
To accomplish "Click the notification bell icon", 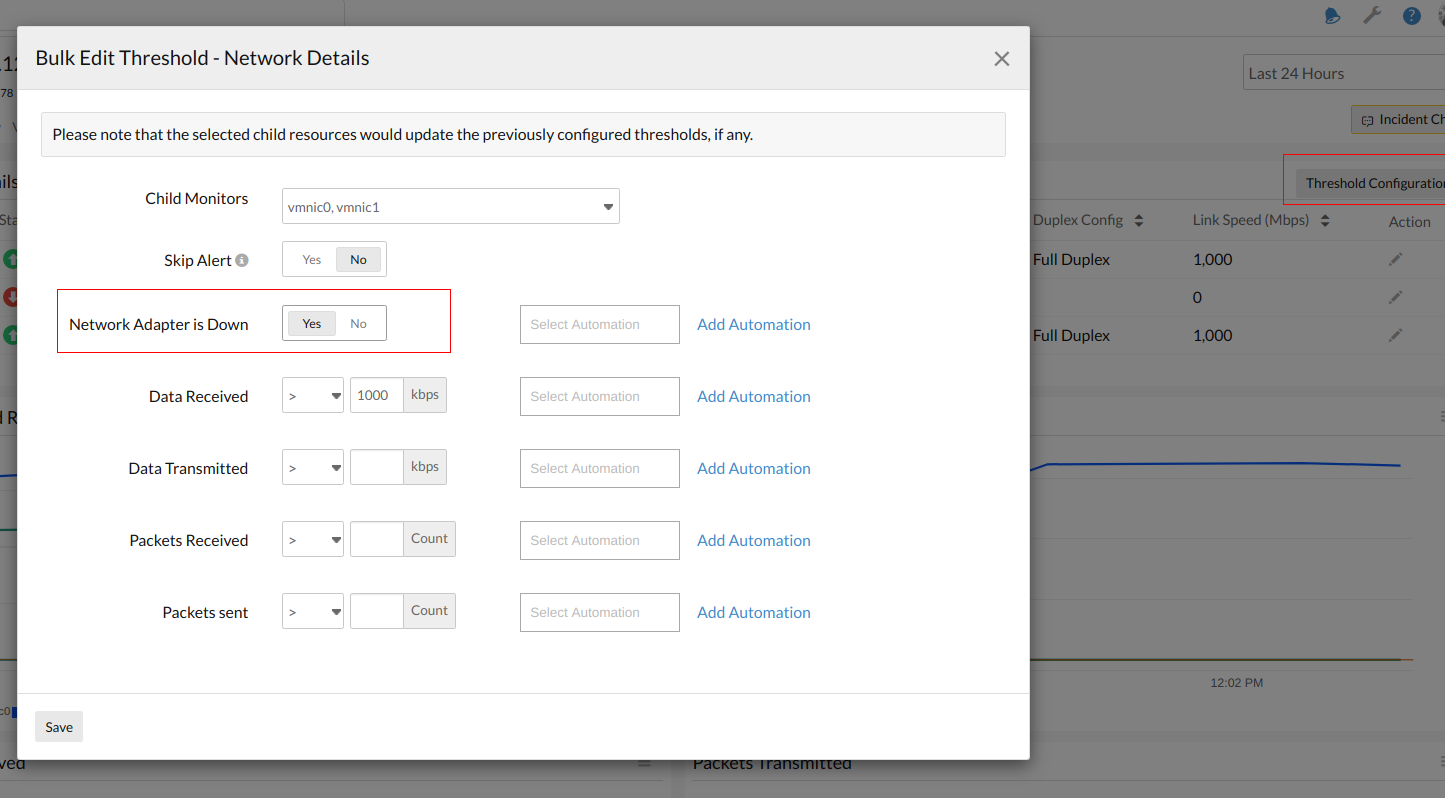I will pos(1332,15).
